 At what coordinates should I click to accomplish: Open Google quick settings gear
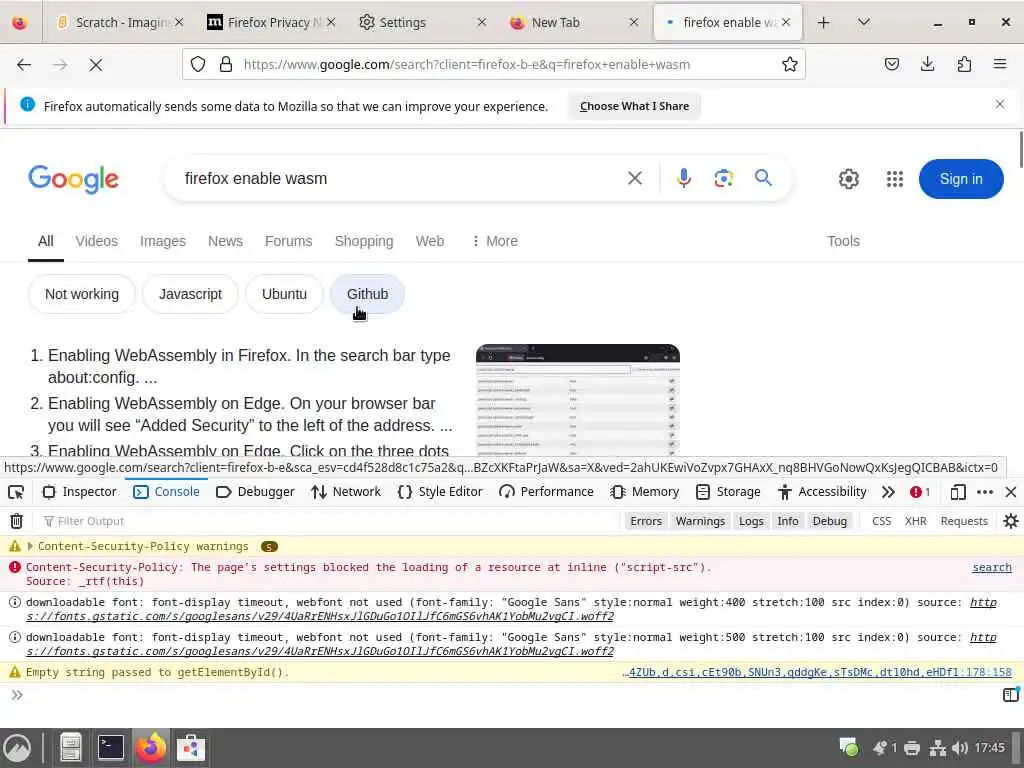(848, 179)
